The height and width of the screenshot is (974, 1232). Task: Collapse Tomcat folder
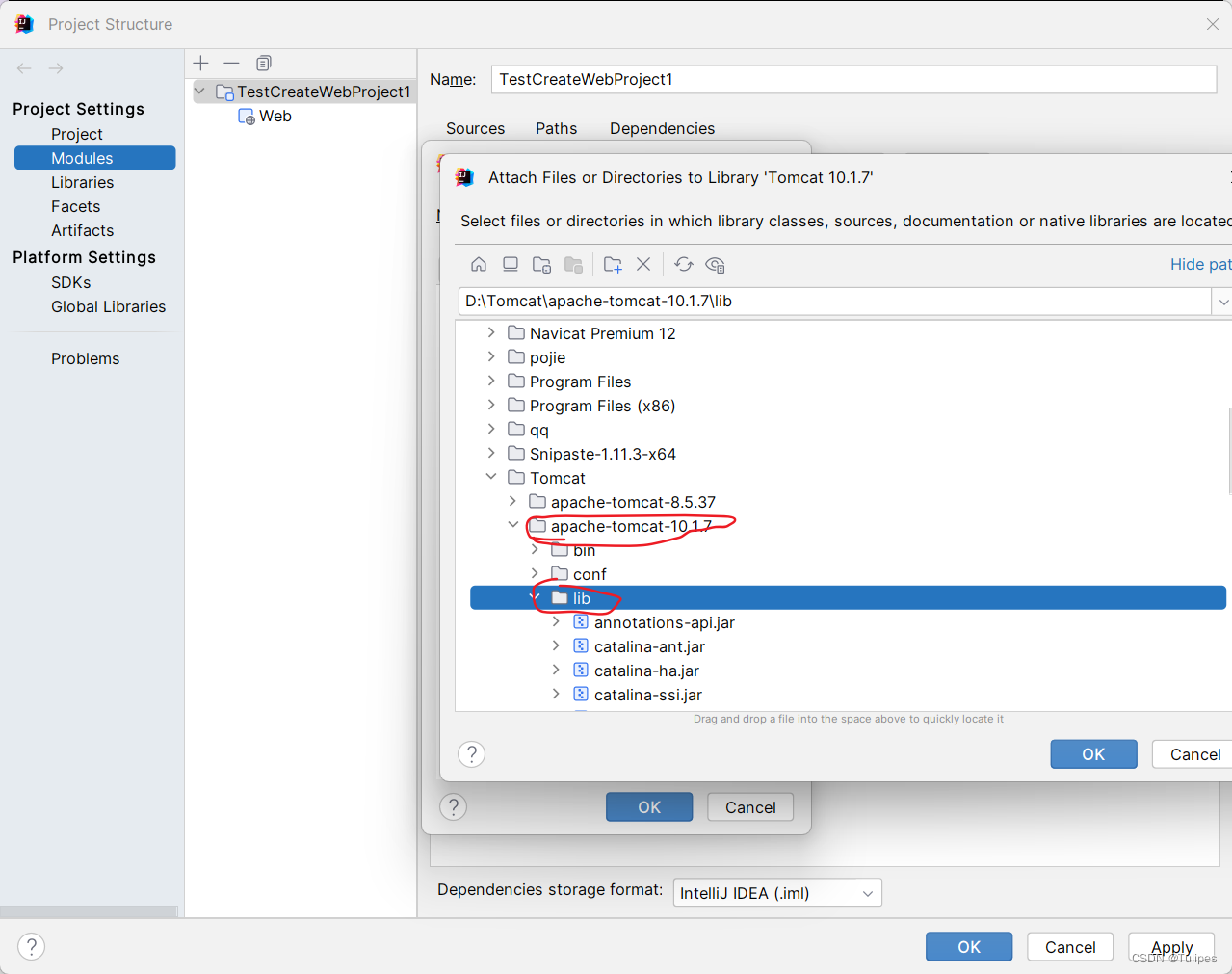(491, 478)
